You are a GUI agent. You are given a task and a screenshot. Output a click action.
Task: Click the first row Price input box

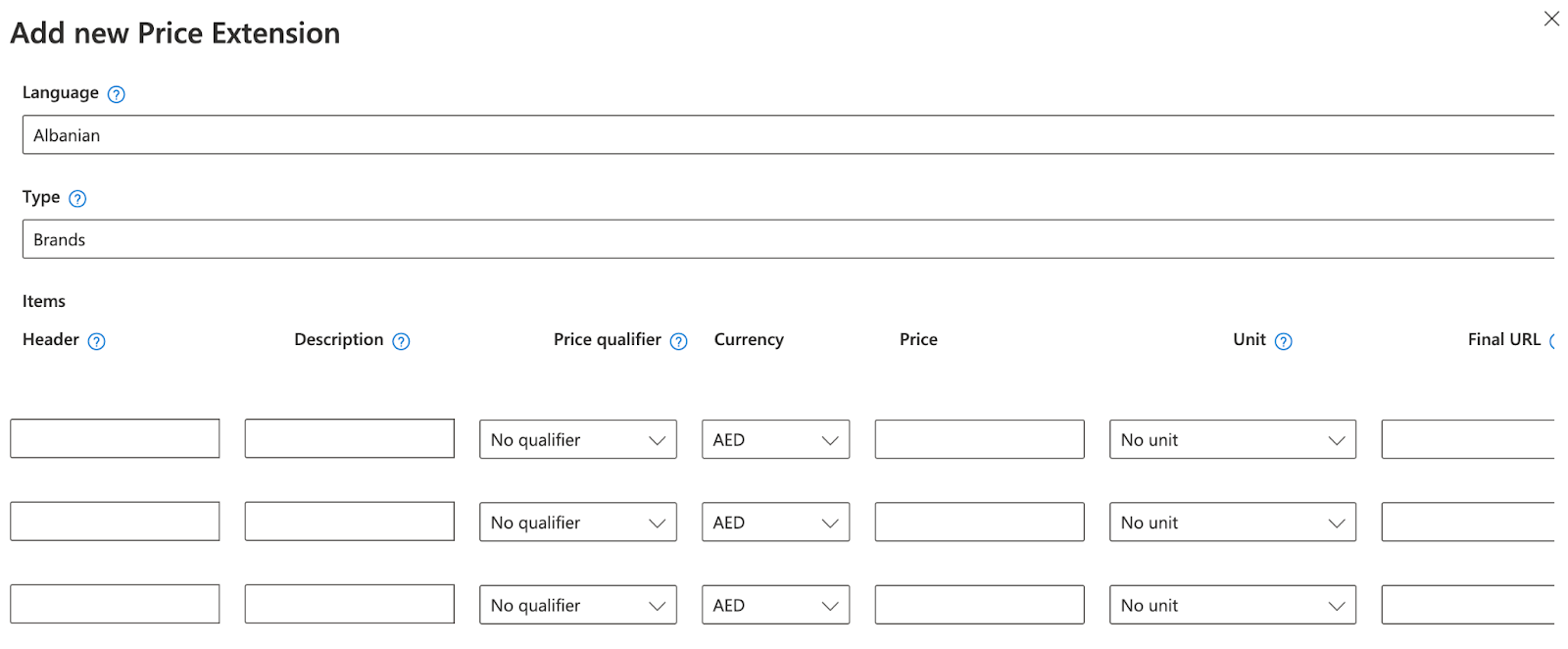(979, 439)
